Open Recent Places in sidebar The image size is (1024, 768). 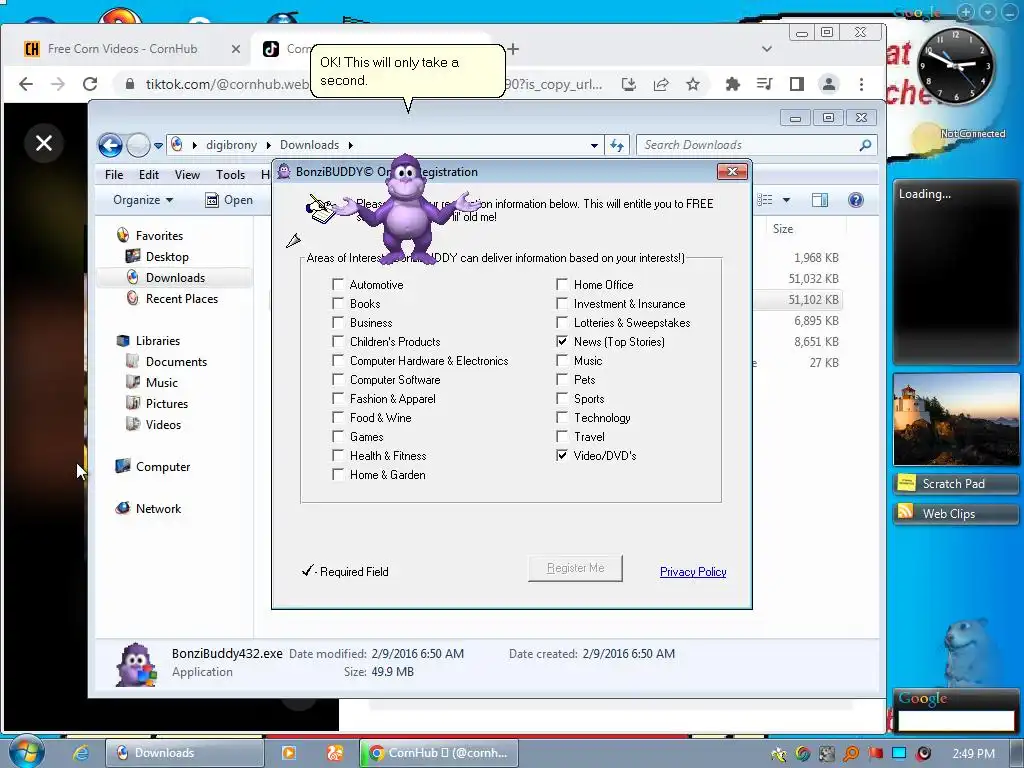(182, 298)
